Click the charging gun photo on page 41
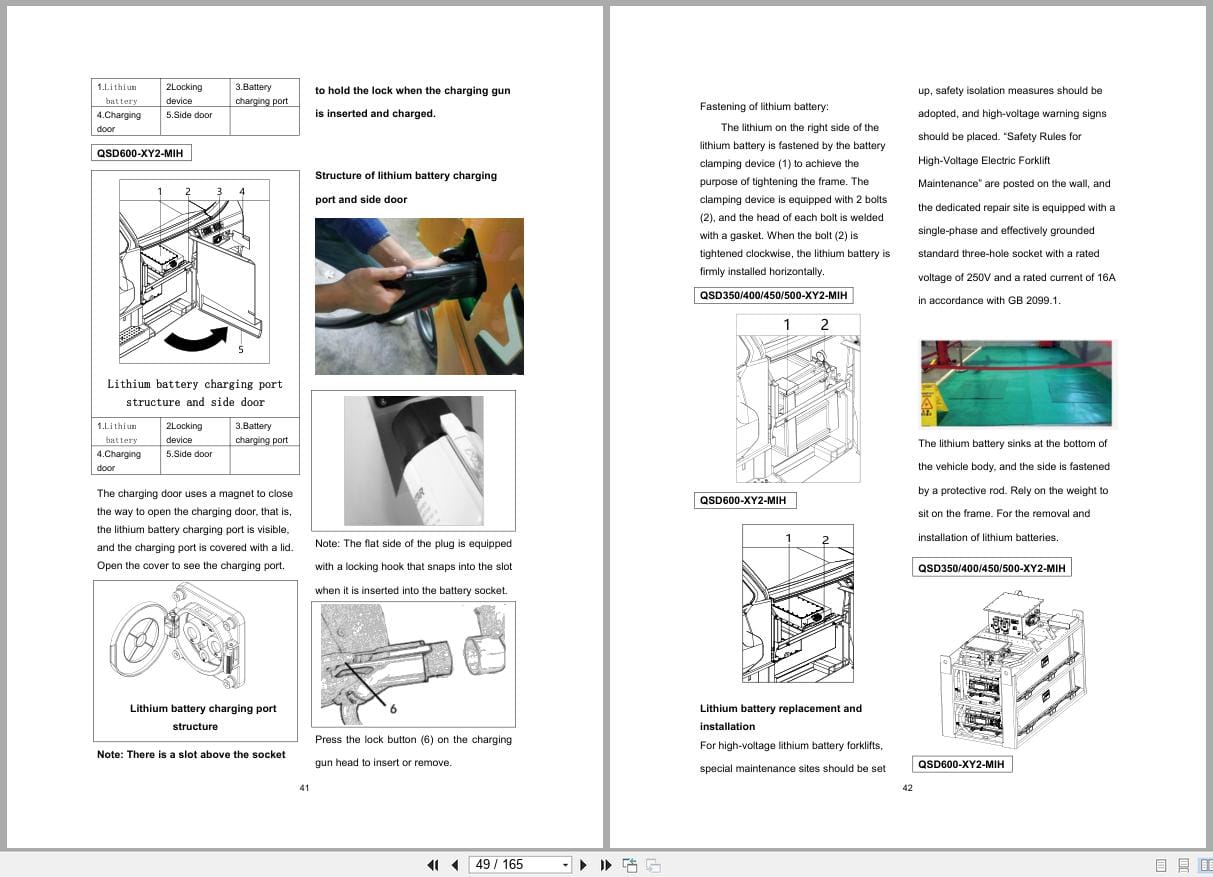This screenshot has height=877, width=1213. [x=419, y=296]
